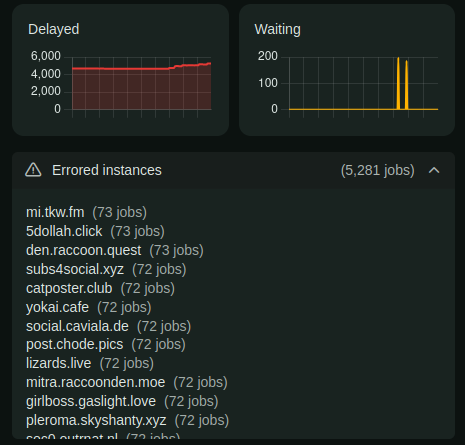Collapse the Errored instances panel with the chevron
This screenshot has height=445, width=465.
point(434,170)
